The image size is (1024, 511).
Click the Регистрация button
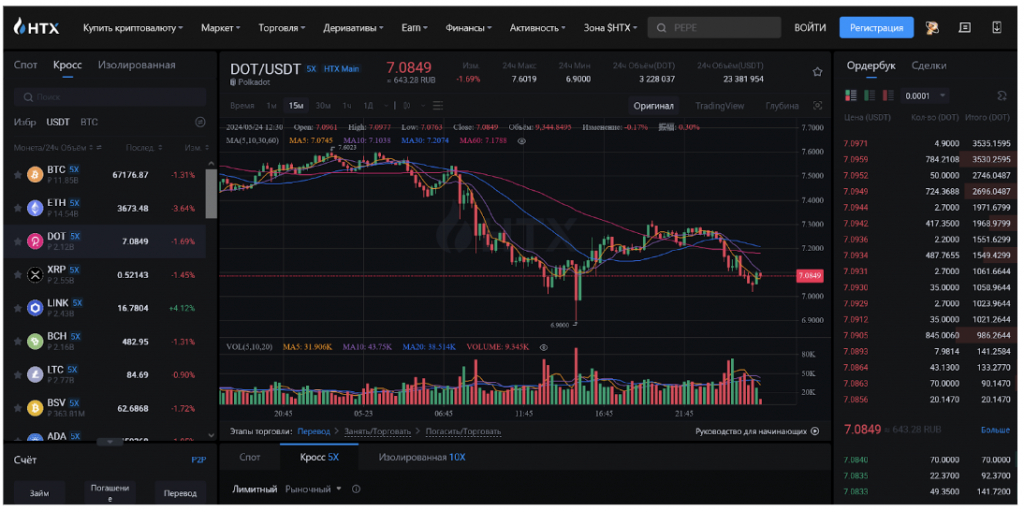pos(876,28)
